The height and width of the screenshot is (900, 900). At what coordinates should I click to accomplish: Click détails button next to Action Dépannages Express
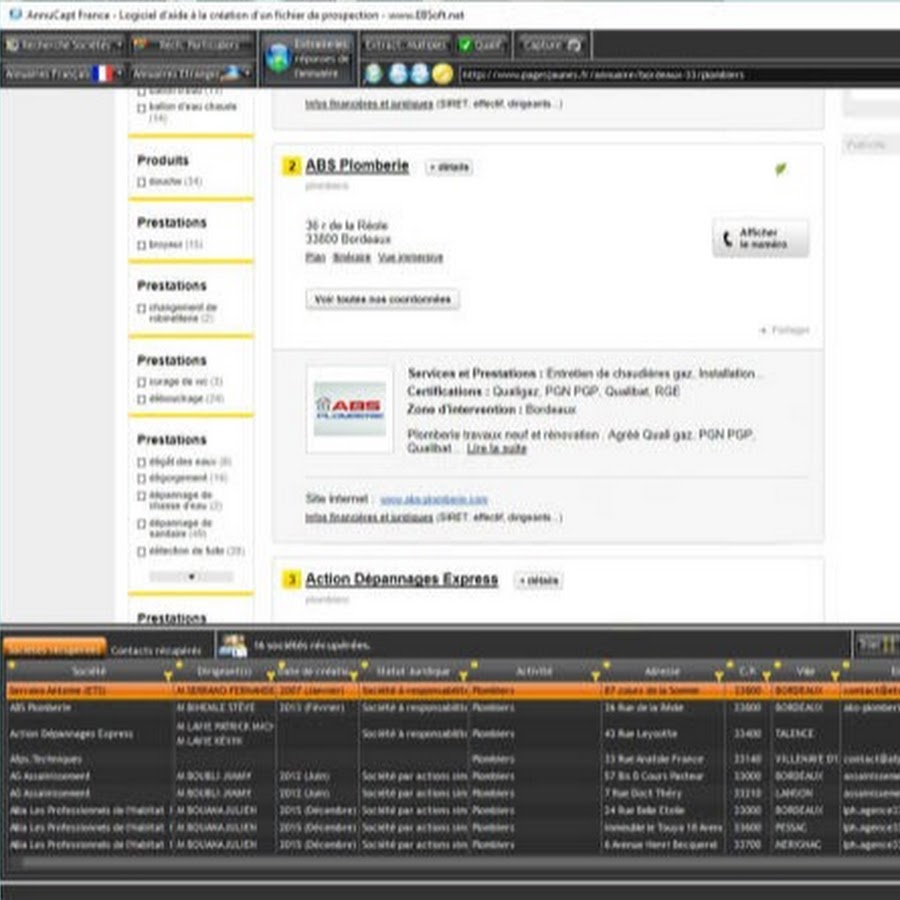coord(538,580)
